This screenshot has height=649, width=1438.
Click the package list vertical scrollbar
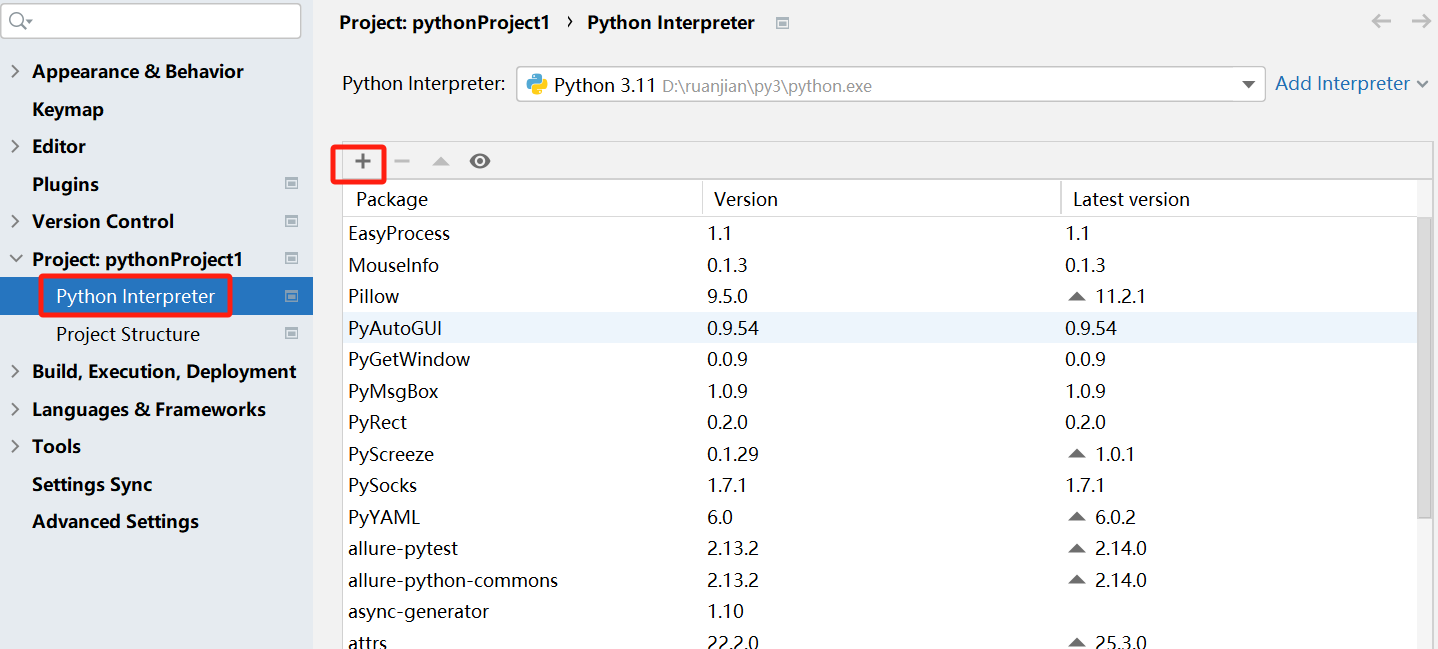1425,368
